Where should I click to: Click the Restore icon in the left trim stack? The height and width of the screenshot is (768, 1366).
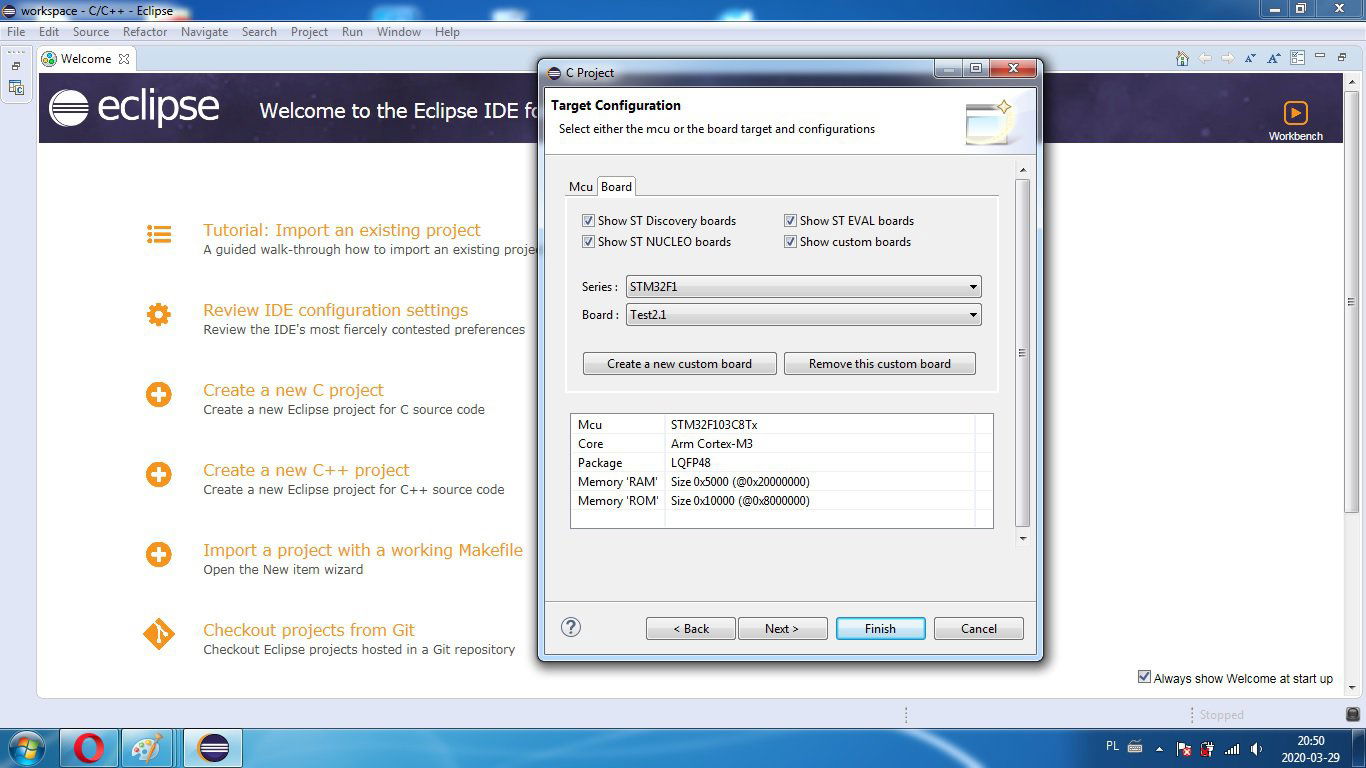[16, 66]
